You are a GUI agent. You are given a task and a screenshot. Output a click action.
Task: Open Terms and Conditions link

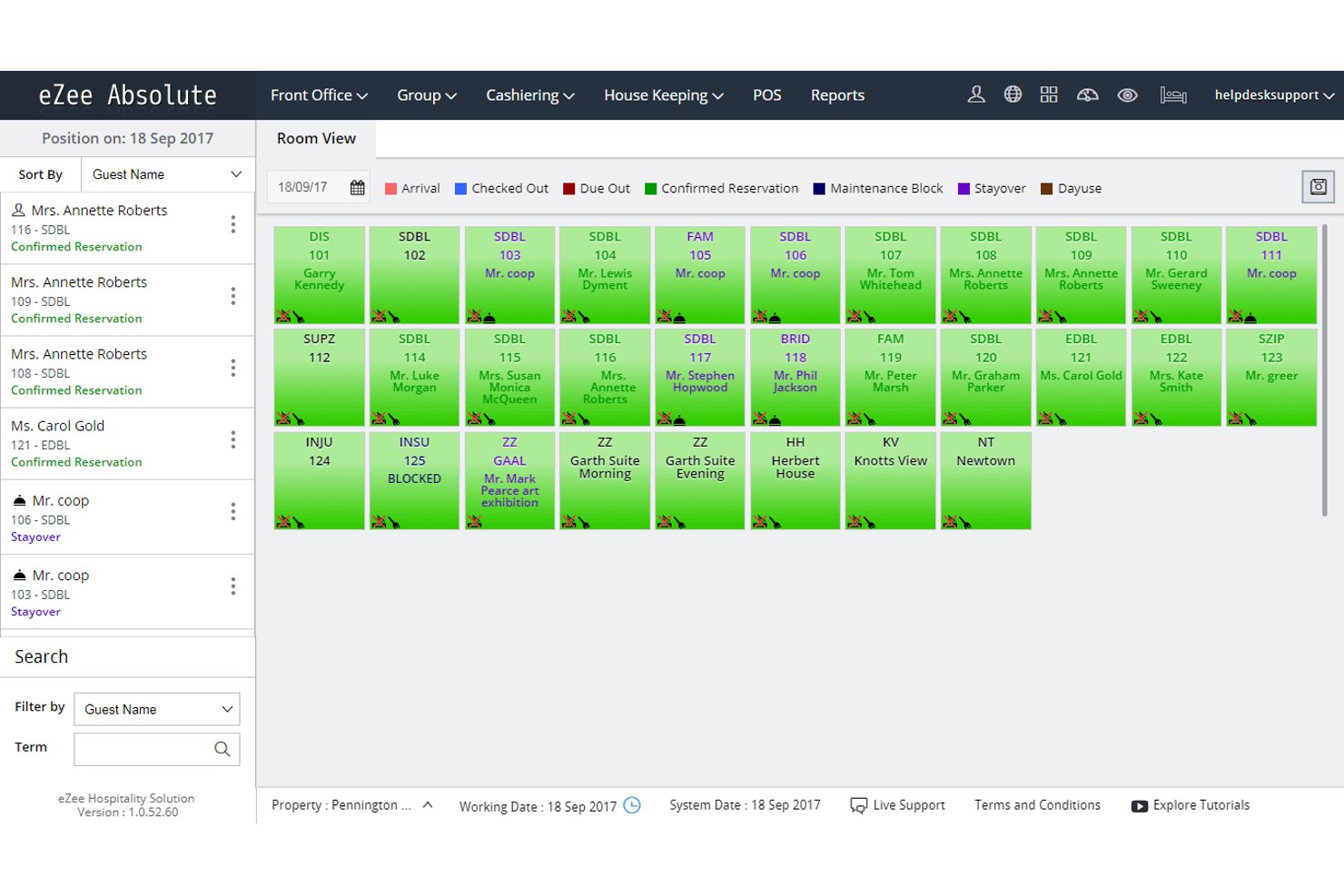(1037, 805)
